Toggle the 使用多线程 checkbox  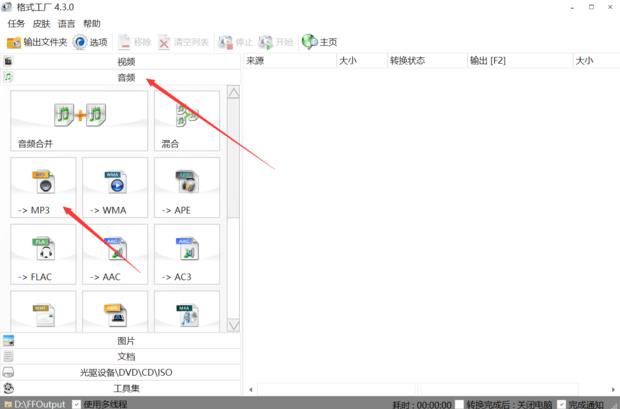[76, 404]
